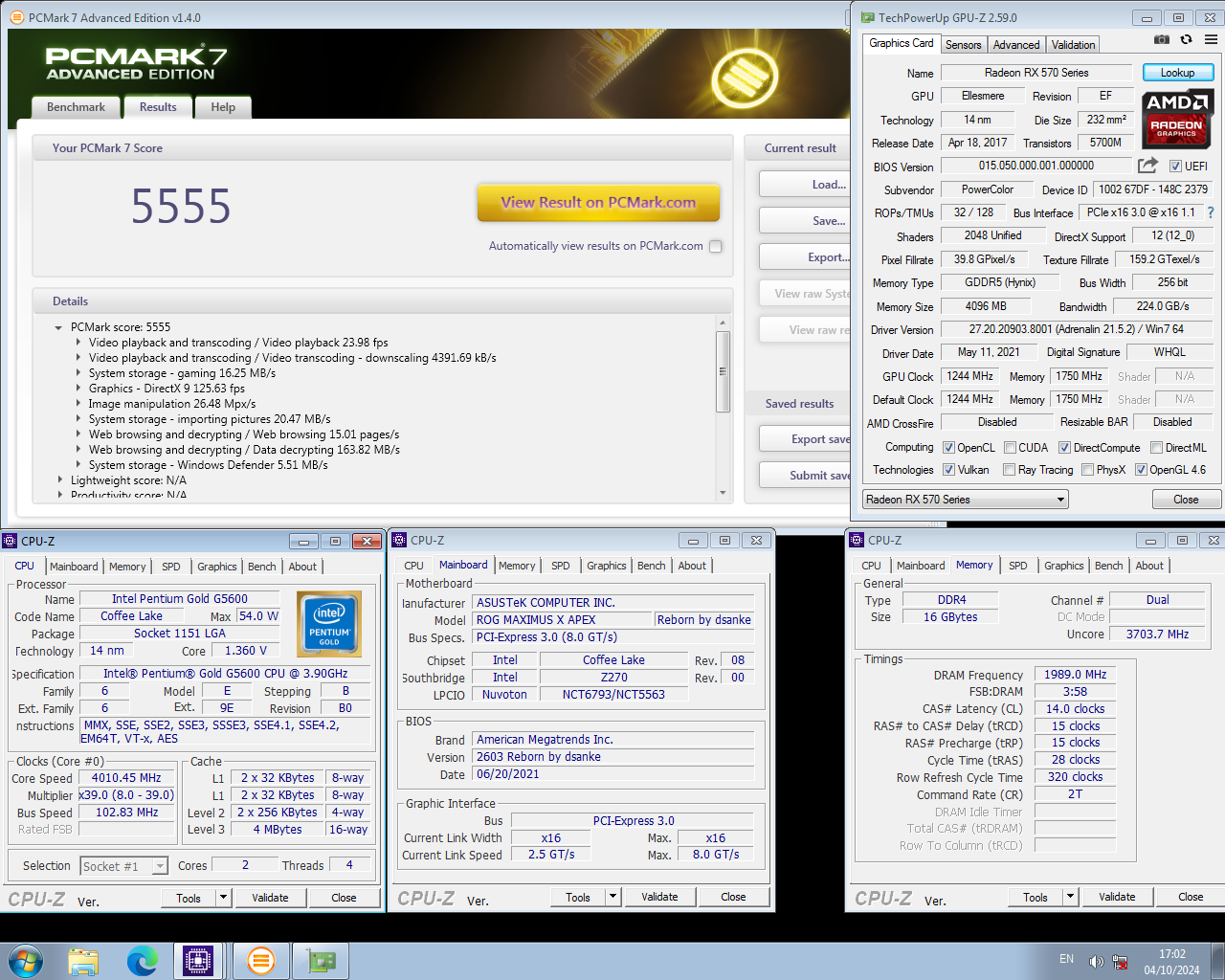Toggle the OpenCL checkbox
This screenshot has height=980, width=1225.
click(x=948, y=448)
